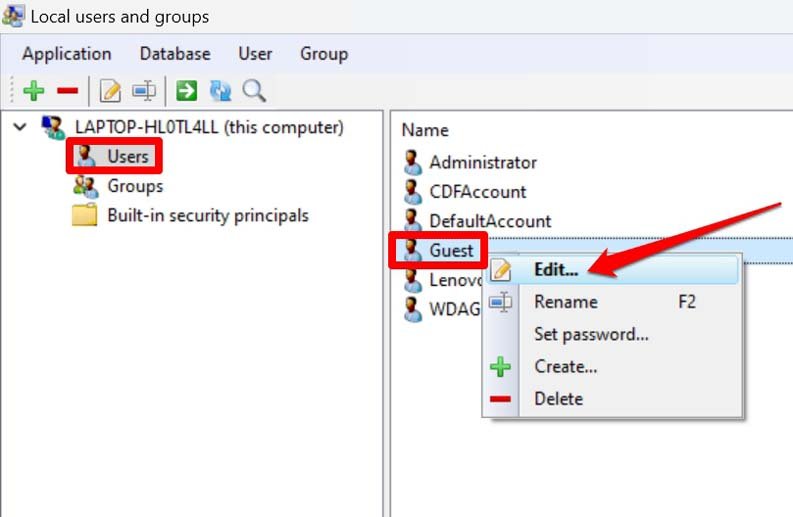The image size is (793, 517).
Task: Click the Rename icon in toolbar
Action: pyautogui.click(x=144, y=91)
